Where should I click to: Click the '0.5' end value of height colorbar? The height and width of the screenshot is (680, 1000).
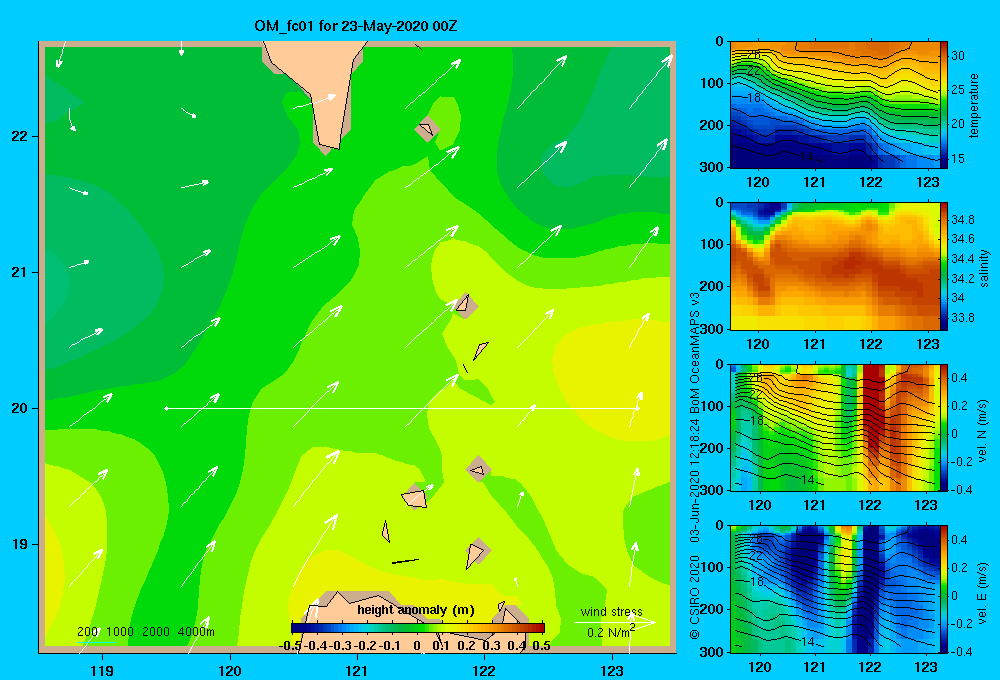point(541,646)
